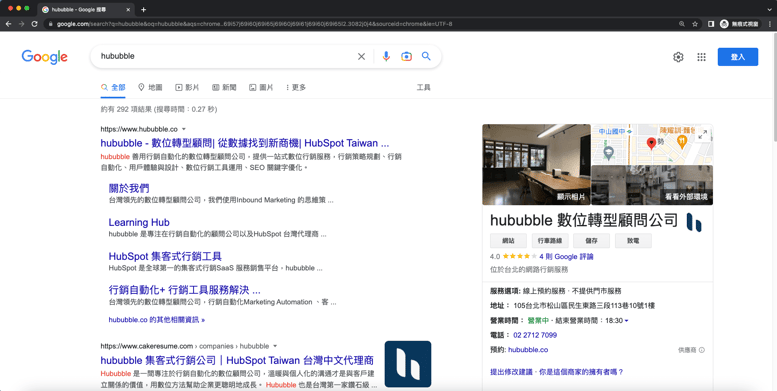Open 關於我們 sitelink
The width and height of the screenshot is (777, 391).
(129, 188)
